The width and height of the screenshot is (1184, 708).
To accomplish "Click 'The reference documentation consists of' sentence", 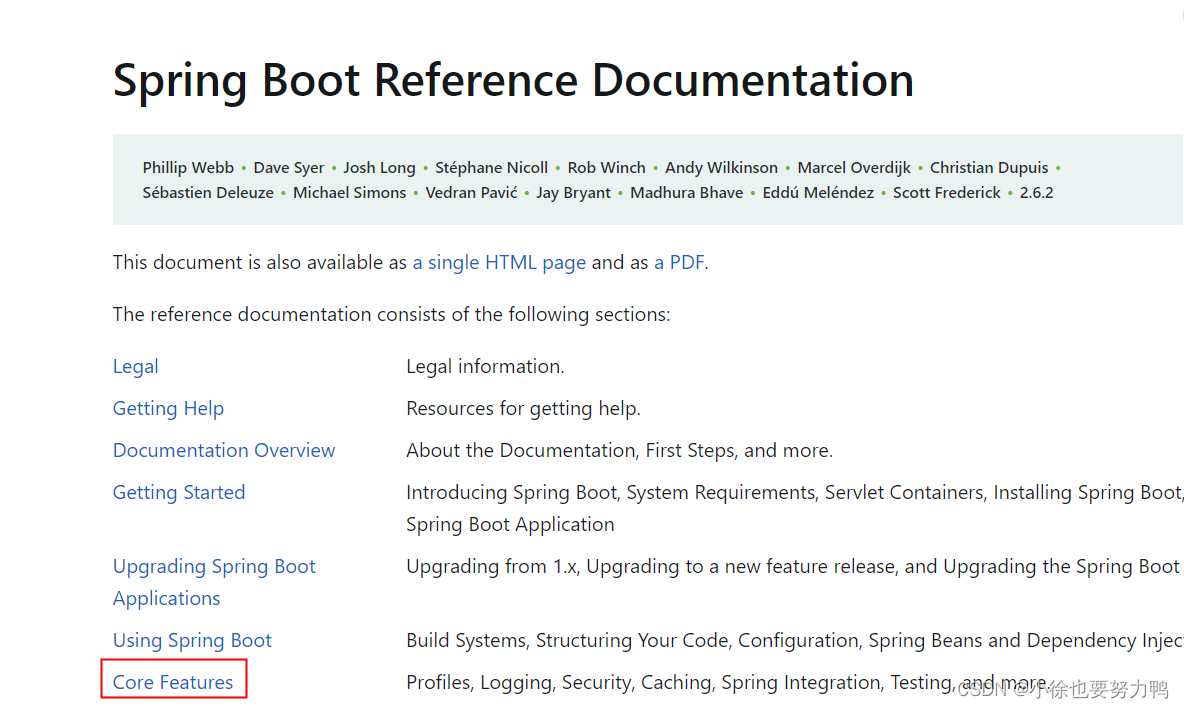I will pos(391,315).
